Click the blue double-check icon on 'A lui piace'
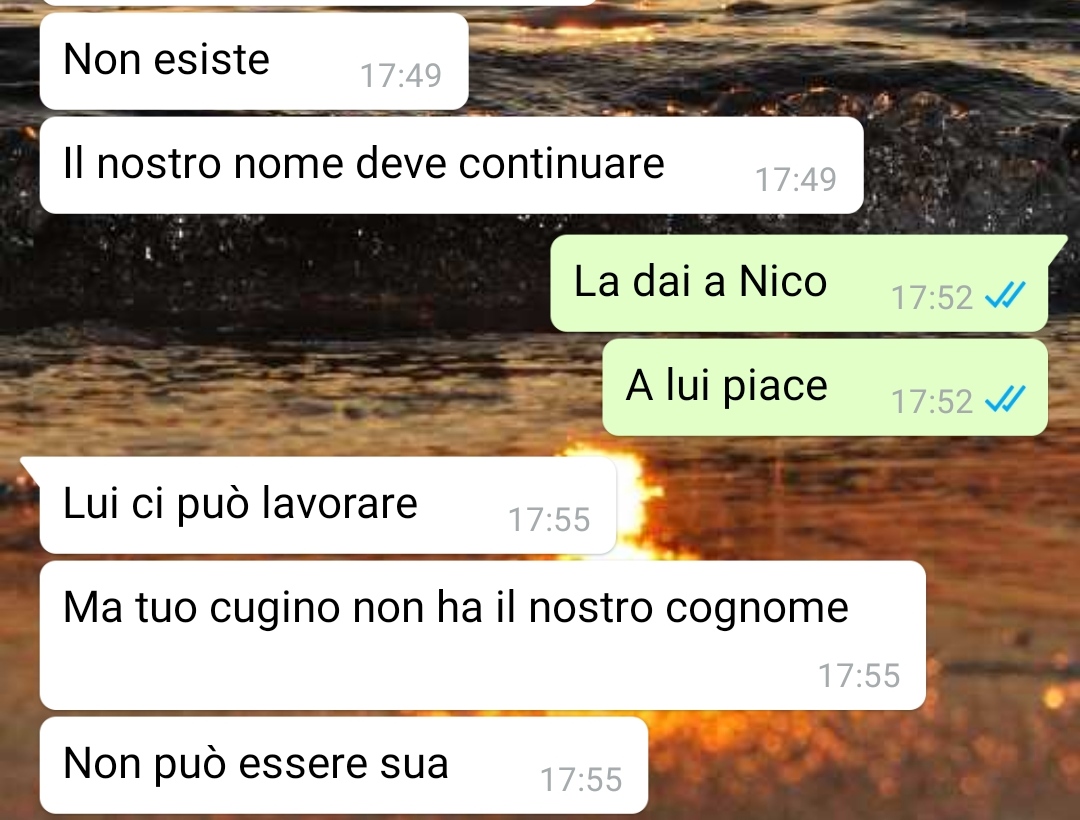This screenshot has height=820, width=1080. click(x=1005, y=399)
